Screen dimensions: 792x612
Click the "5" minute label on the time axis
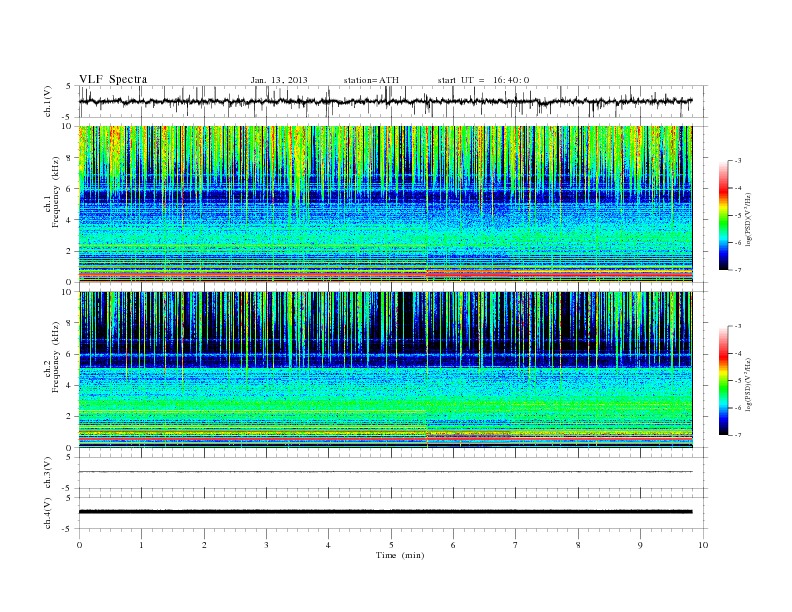pos(391,545)
